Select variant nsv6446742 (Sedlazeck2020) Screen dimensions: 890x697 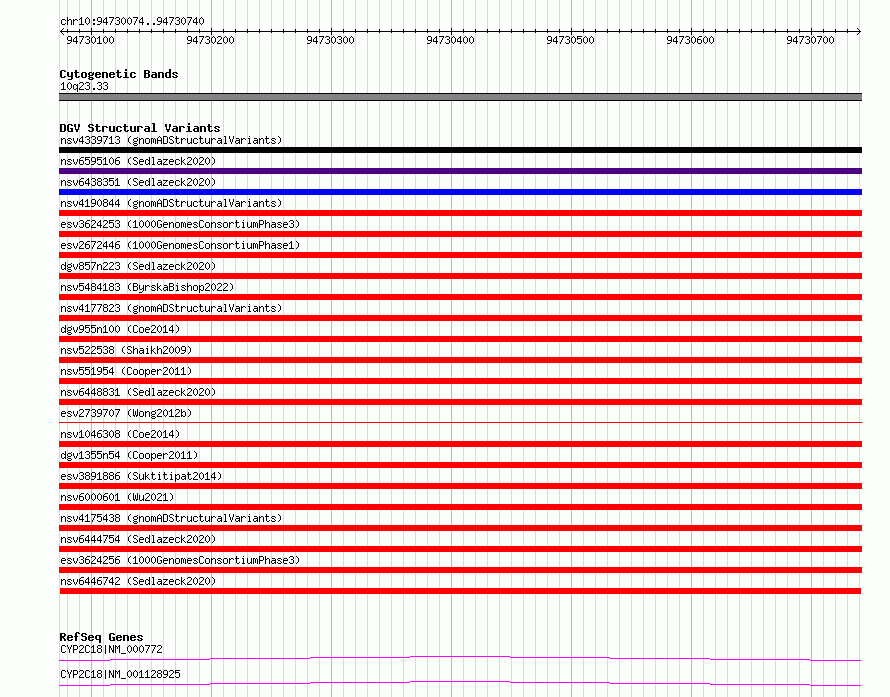(x=138, y=581)
